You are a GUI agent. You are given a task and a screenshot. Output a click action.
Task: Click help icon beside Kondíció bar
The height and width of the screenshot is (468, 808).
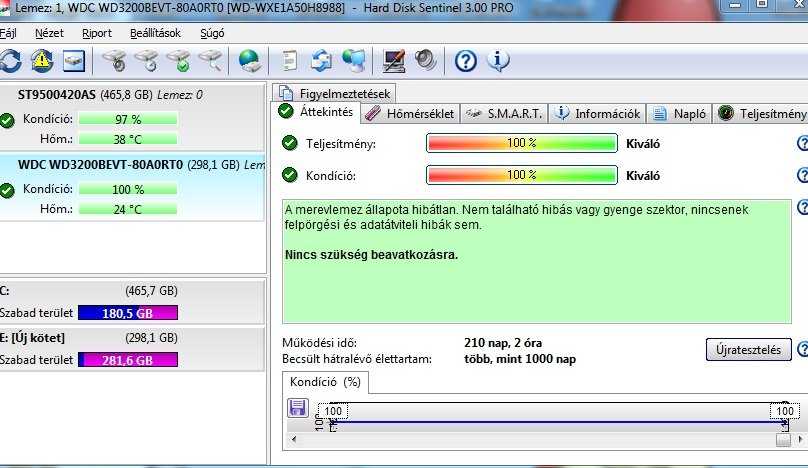click(802, 175)
